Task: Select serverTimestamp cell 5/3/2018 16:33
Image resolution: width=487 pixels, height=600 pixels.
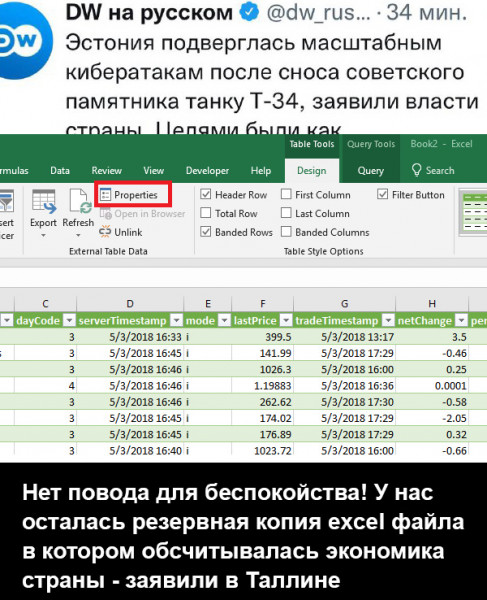Action: pyautogui.click(x=130, y=337)
